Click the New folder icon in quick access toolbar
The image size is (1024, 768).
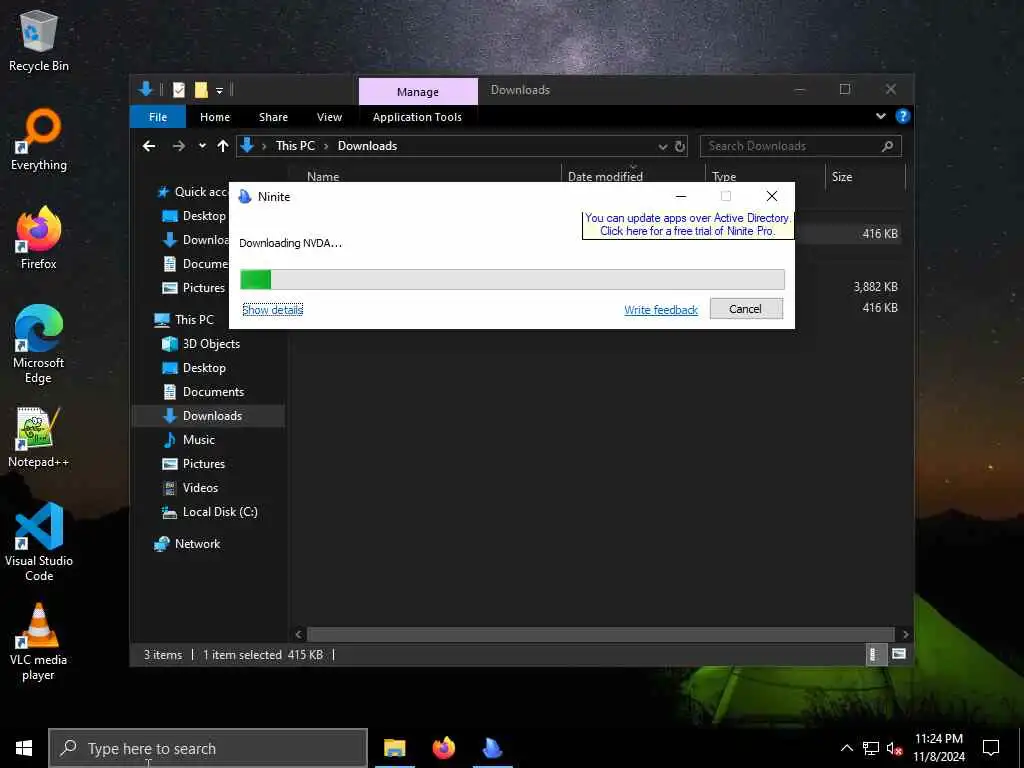[201, 89]
